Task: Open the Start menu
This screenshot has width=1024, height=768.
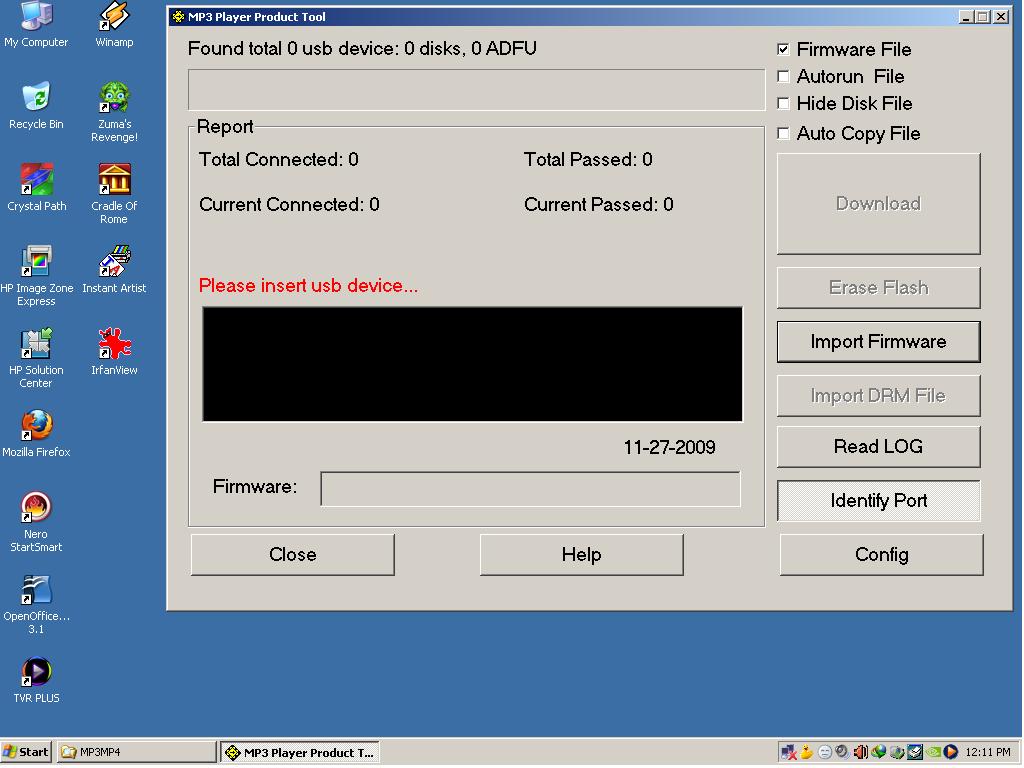Action: [x=25, y=751]
